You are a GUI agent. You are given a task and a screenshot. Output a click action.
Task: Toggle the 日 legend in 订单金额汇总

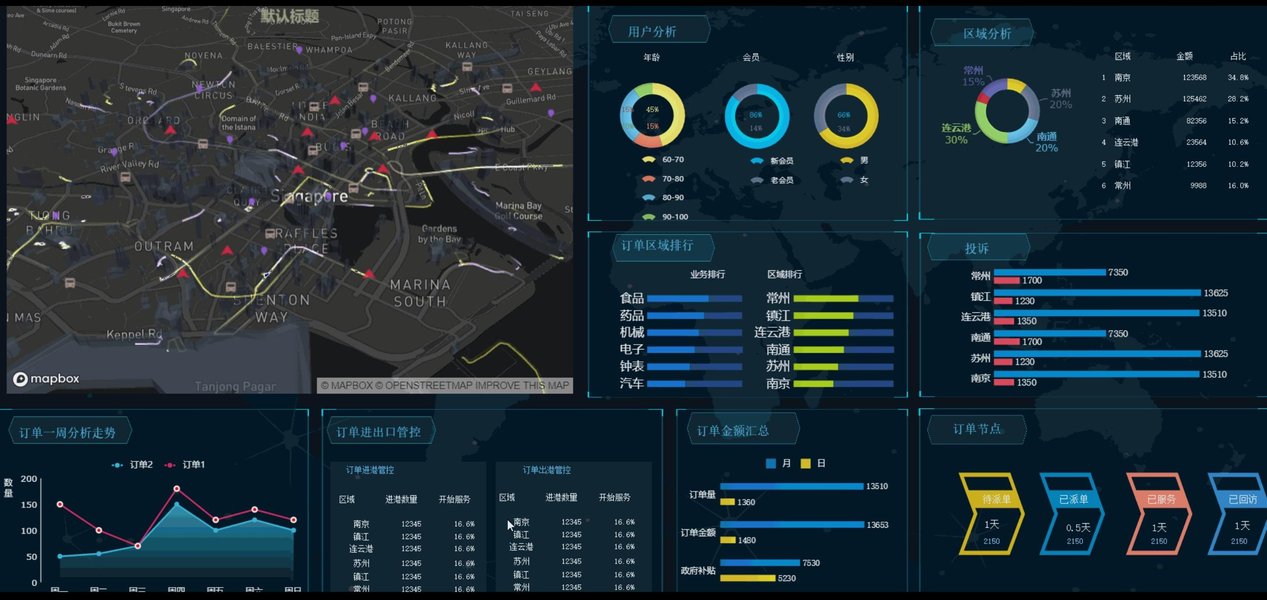pos(813,464)
